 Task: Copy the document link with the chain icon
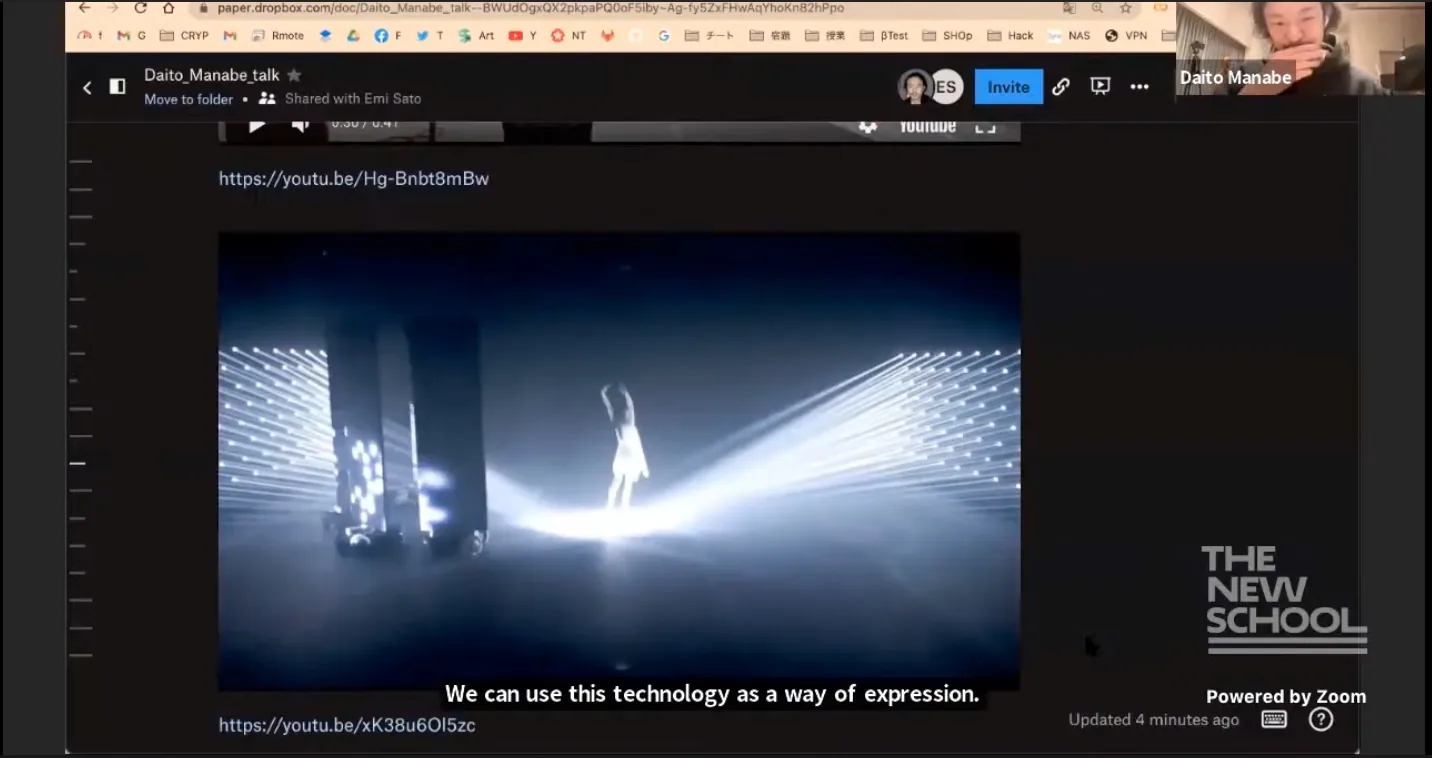point(1061,87)
